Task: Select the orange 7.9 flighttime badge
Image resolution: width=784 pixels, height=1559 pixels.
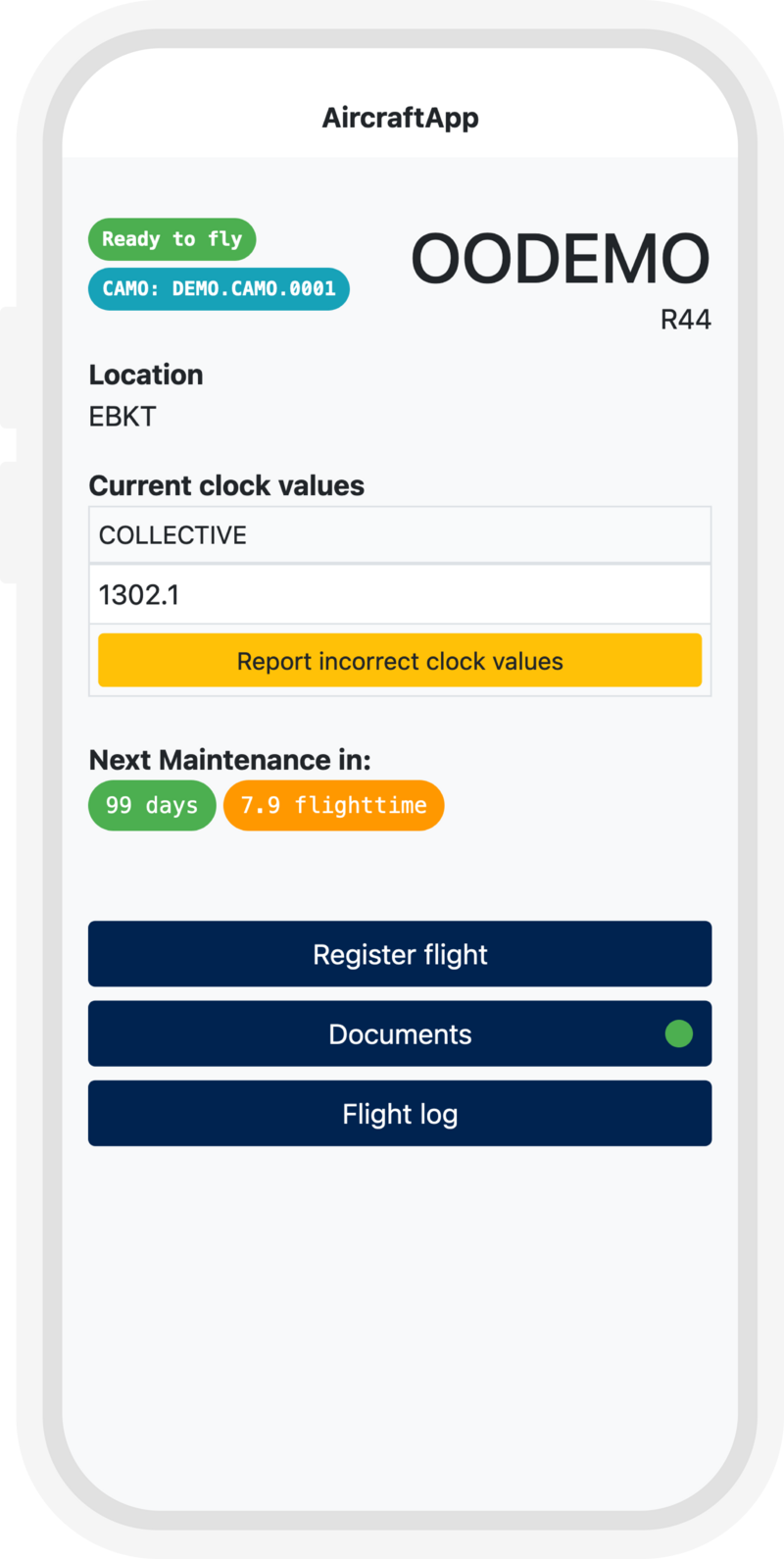Action: pyautogui.click(x=333, y=806)
